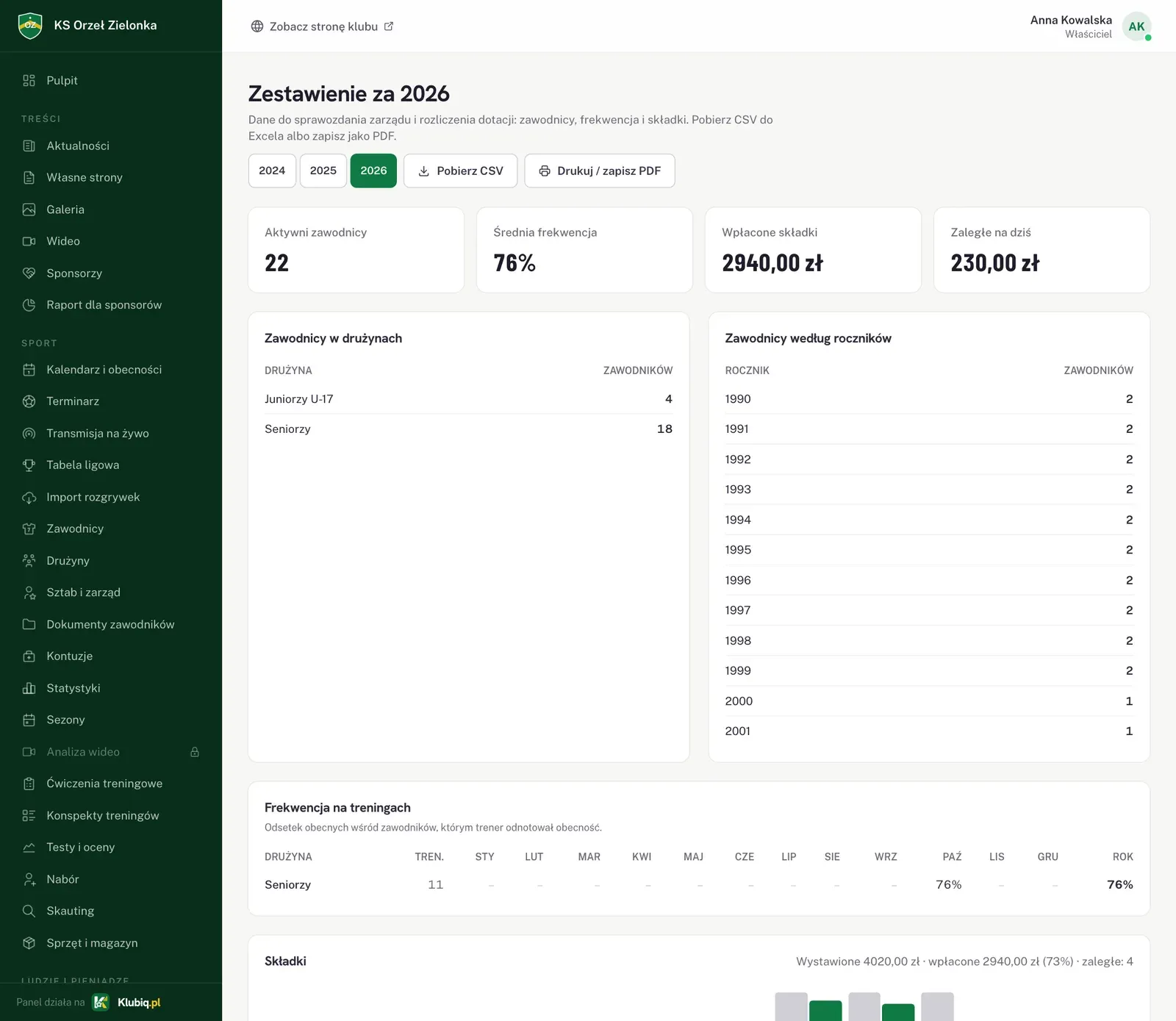The height and width of the screenshot is (1021, 1176).
Task: Click the 1990 rocznik row
Action: (x=929, y=399)
